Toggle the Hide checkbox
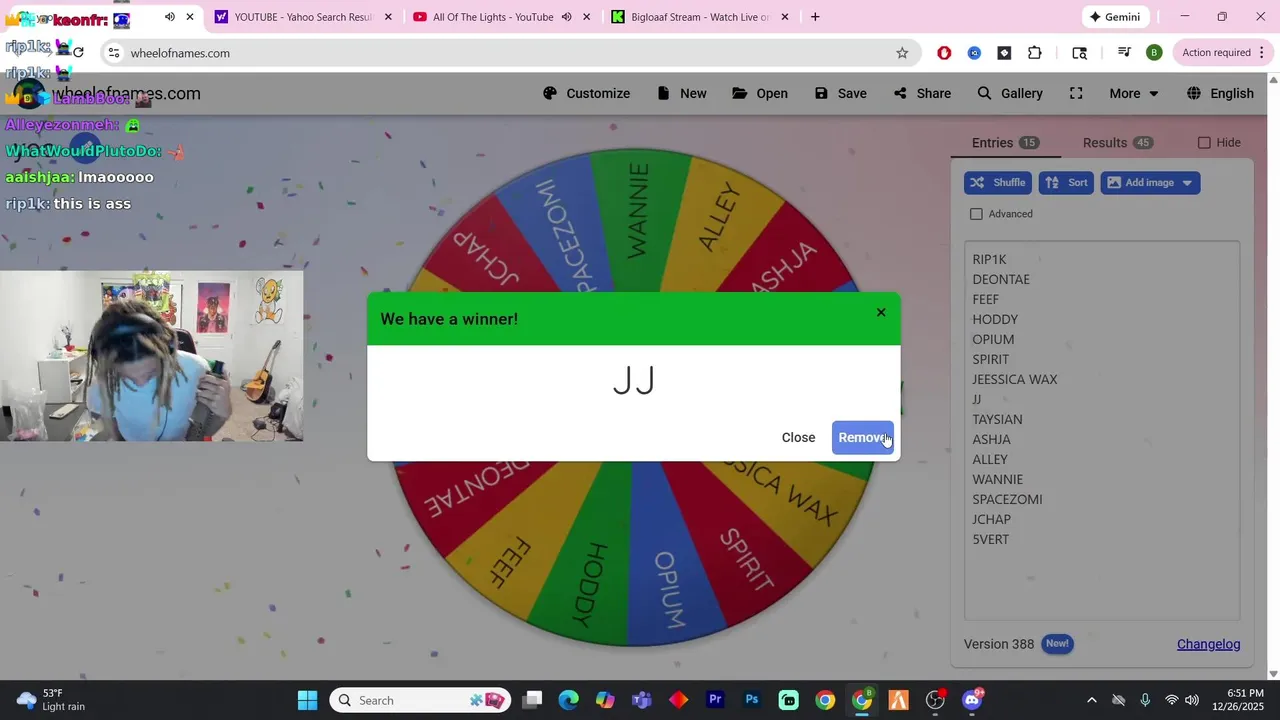Screen dimensions: 1280x720 [1204, 143]
